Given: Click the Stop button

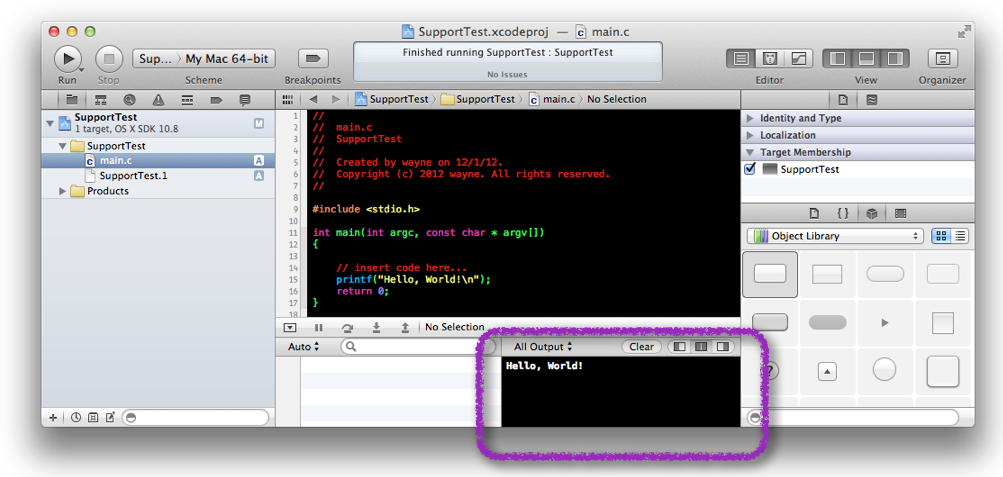Looking at the screenshot, I should 109,59.
